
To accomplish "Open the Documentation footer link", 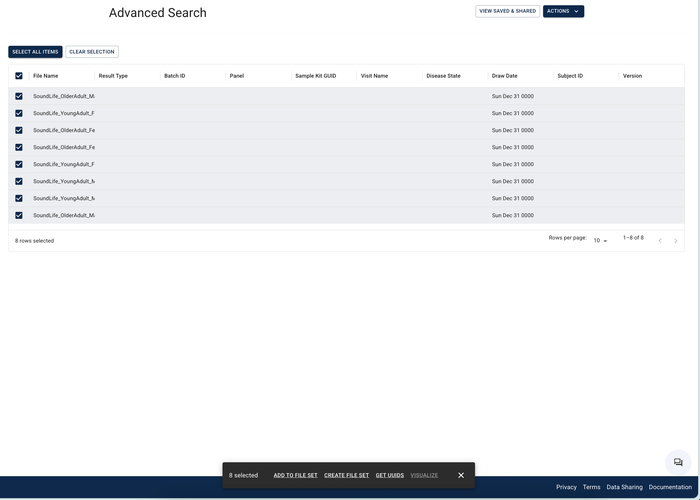I will pos(670,487).
